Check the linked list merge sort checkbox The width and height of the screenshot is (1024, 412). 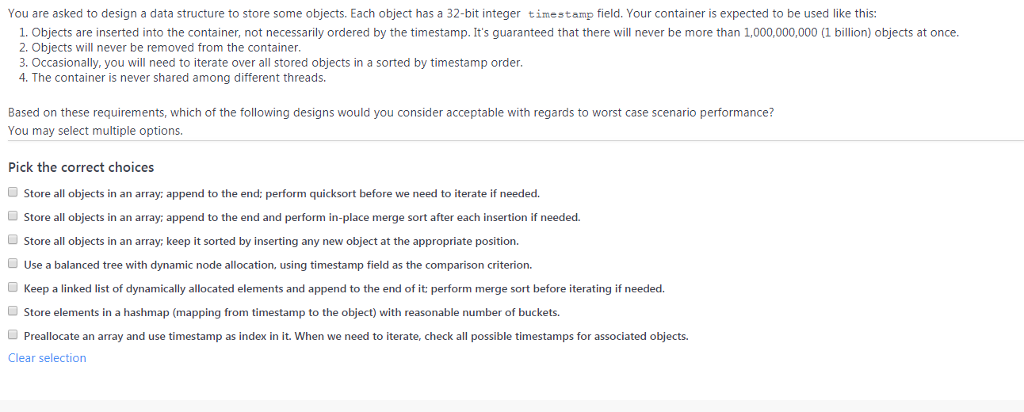pyautogui.click(x=12, y=288)
